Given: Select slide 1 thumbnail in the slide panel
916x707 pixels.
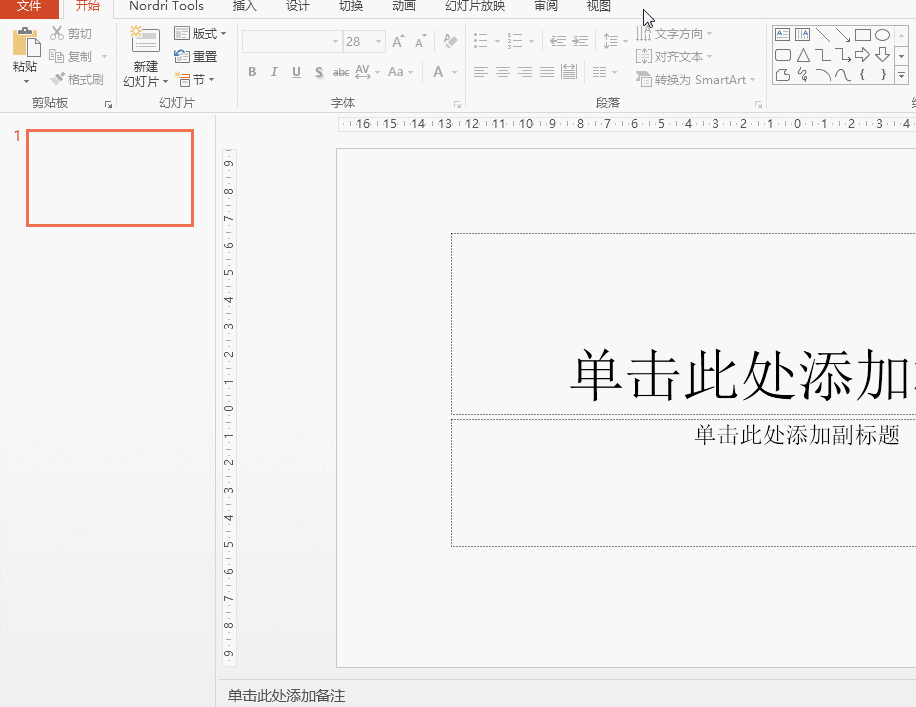Looking at the screenshot, I should click(109, 178).
